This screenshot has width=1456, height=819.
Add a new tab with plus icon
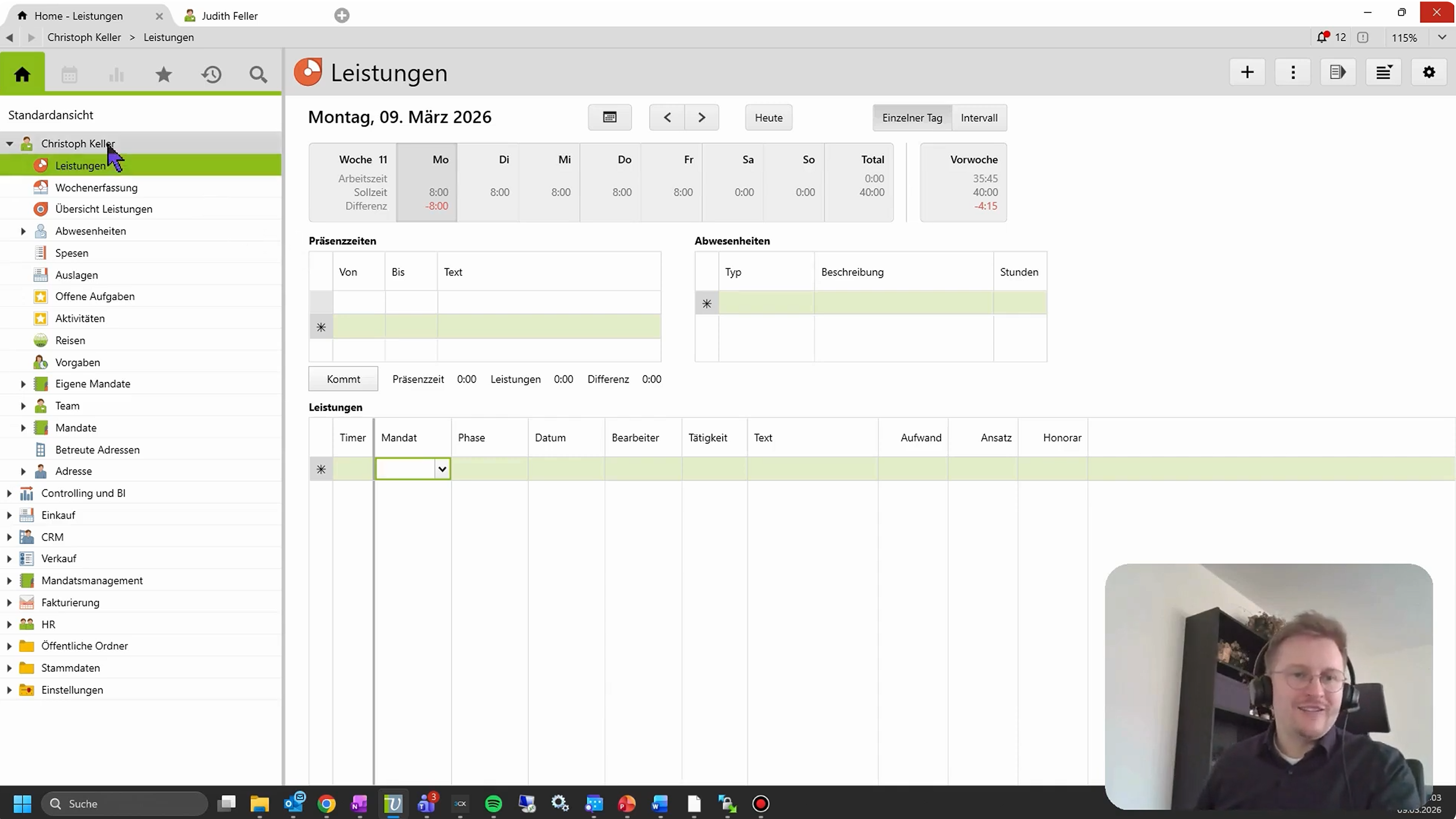[x=342, y=15]
